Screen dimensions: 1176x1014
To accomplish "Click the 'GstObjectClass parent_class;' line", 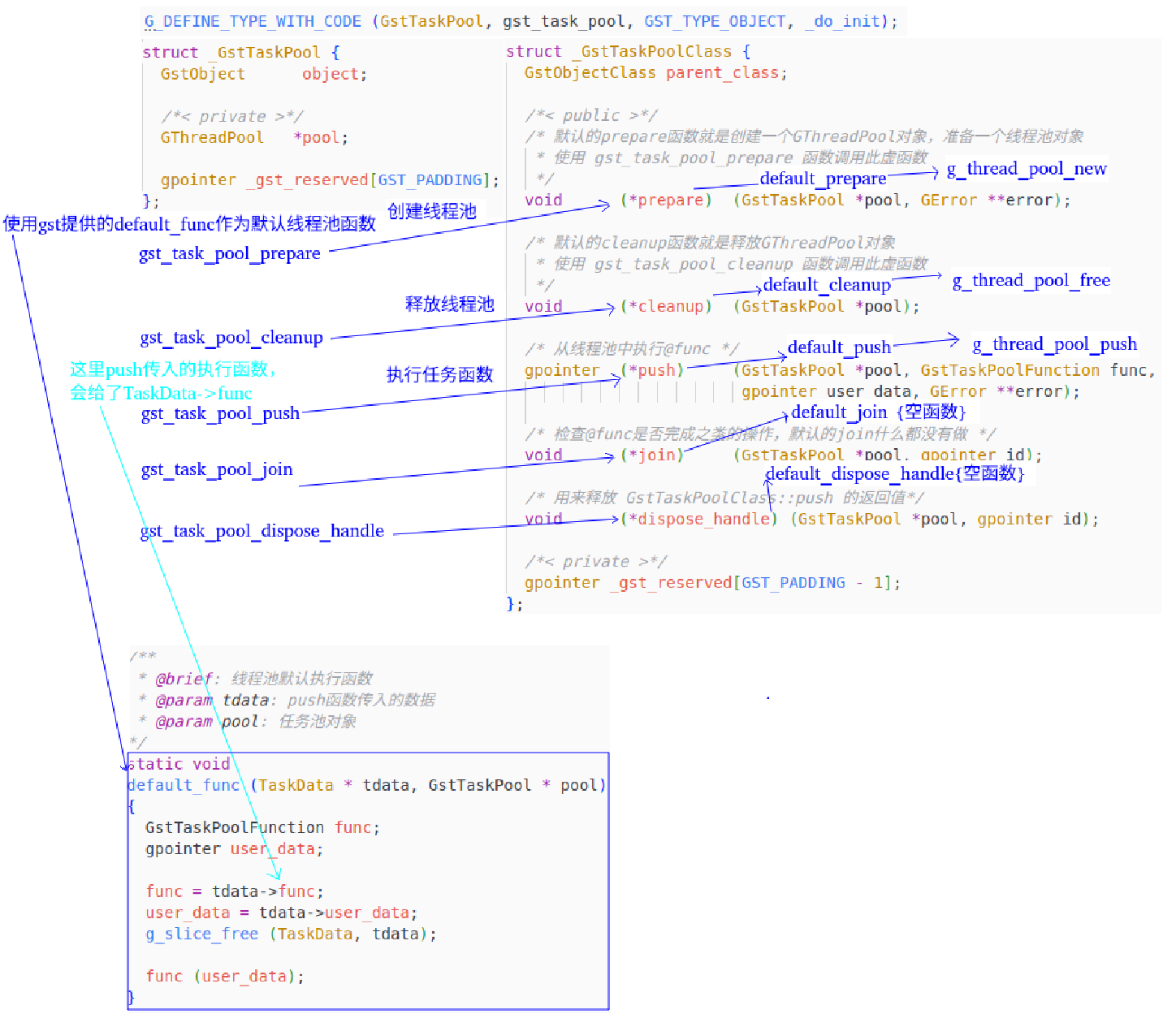I will click(x=655, y=72).
